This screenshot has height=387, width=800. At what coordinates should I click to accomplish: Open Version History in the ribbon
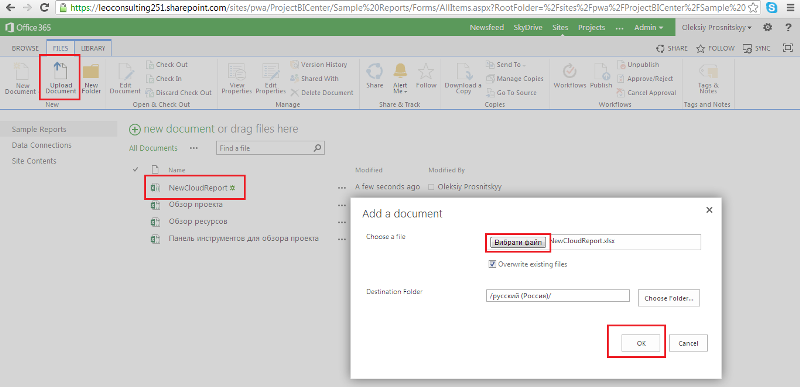pyautogui.click(x=319, y=65)
